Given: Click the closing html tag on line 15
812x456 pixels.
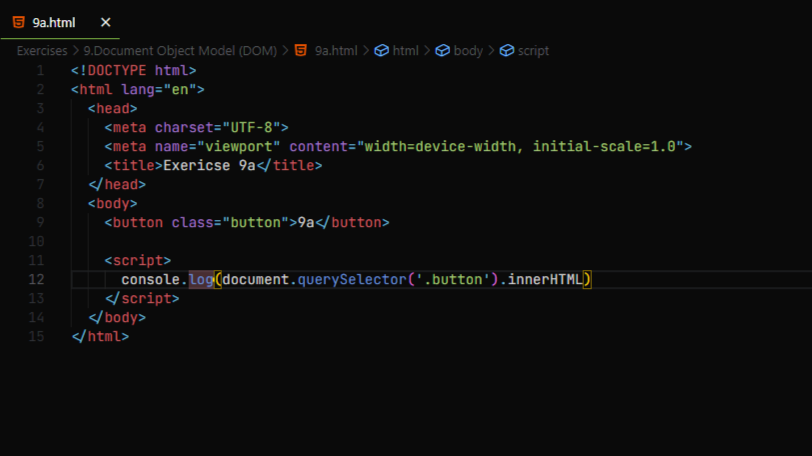Looking at the screenshot, I should pos(100,336).
